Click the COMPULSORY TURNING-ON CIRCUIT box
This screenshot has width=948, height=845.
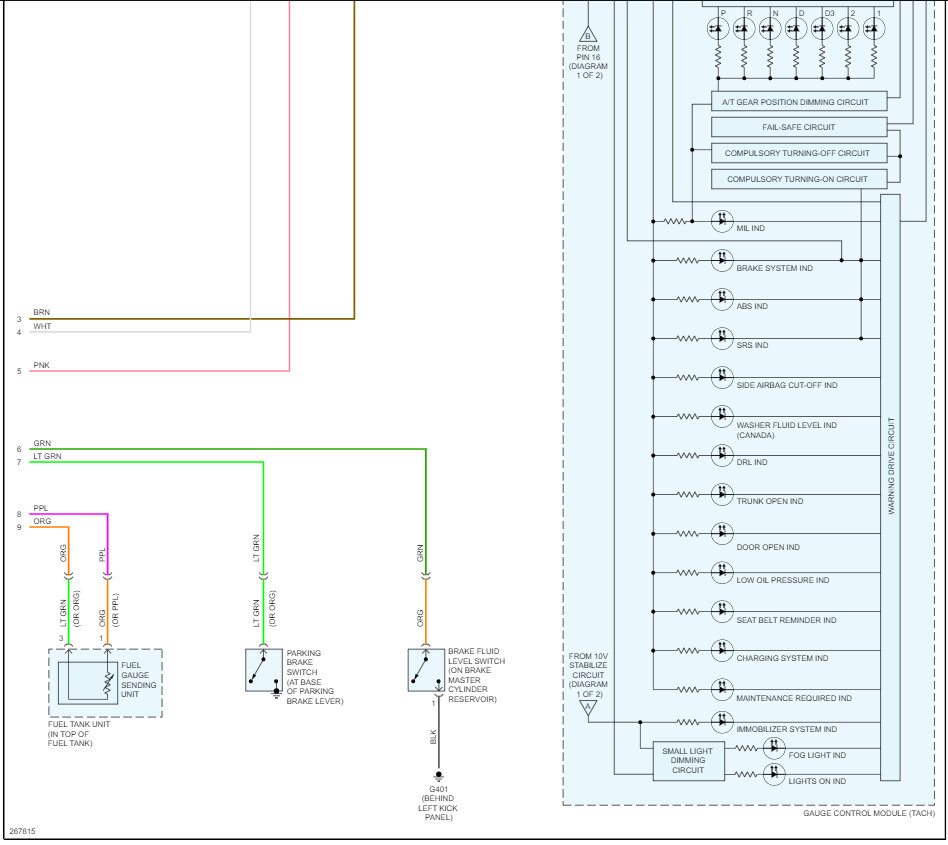(x=799, y=179)
